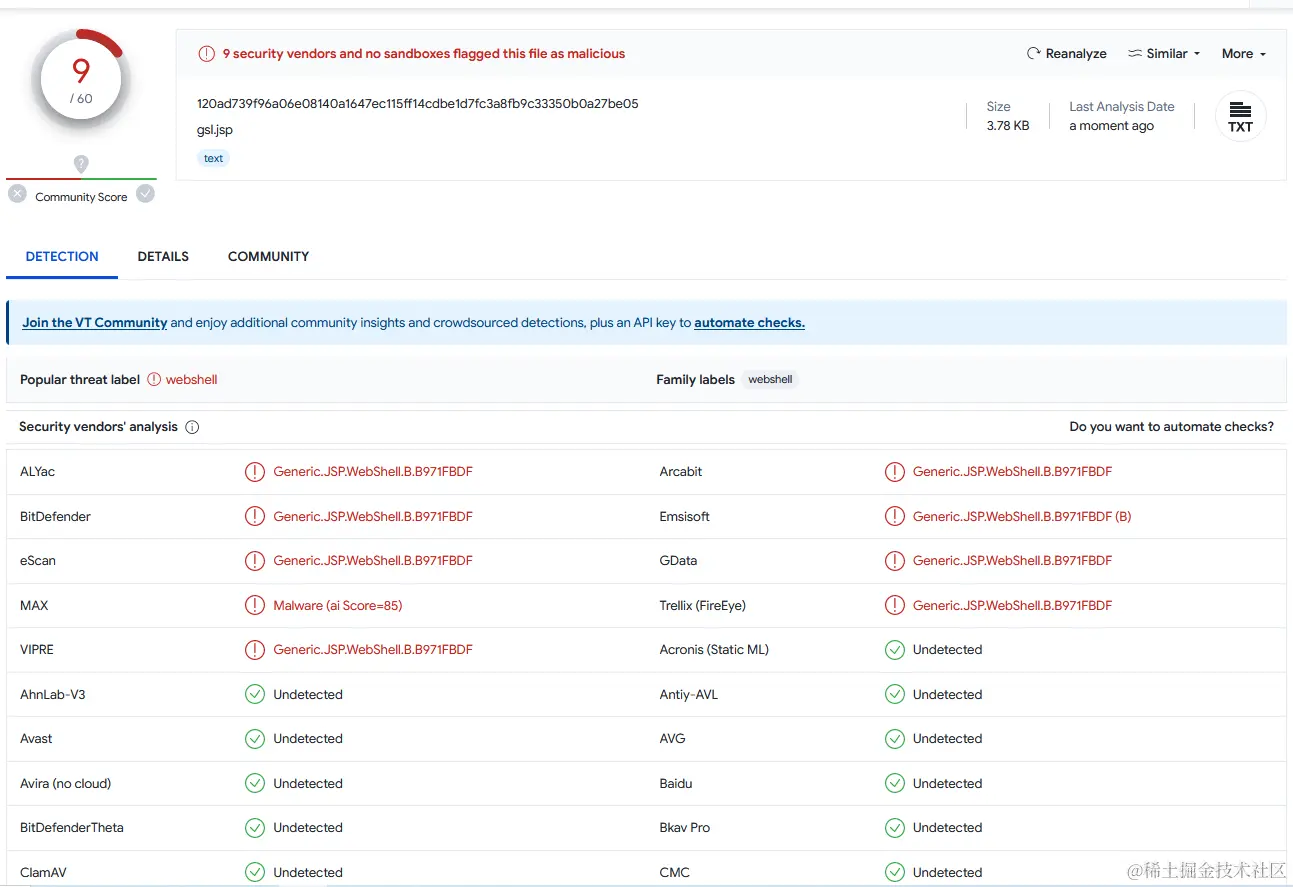1293x887 pixels.
Task: Click the TXT file type icon
Action: pyautogui.click(x=1240, y=116)
